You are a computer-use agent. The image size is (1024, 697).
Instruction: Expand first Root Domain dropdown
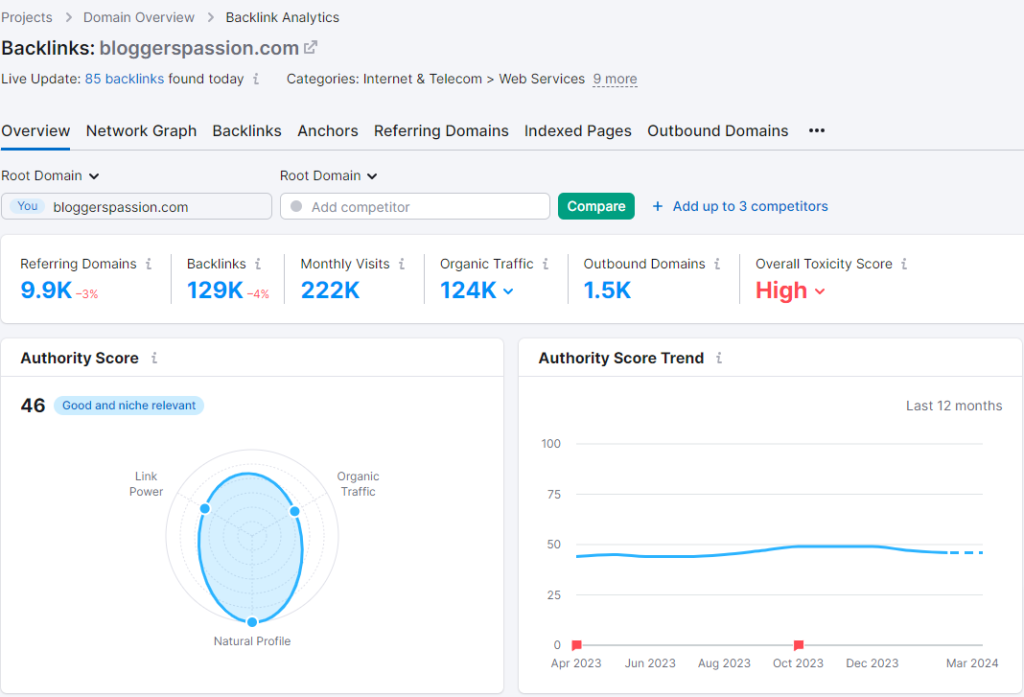pos(50,176)
